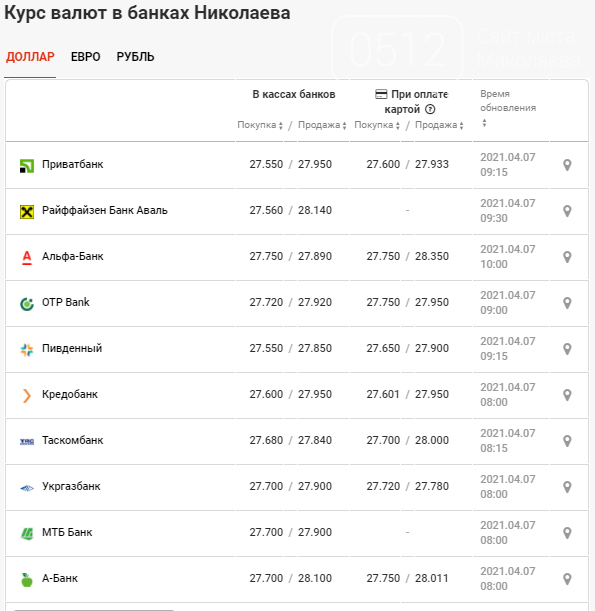Screen dimensions: 595x611
Task: Open the map pin for Приватбанк
Action: 567,165
